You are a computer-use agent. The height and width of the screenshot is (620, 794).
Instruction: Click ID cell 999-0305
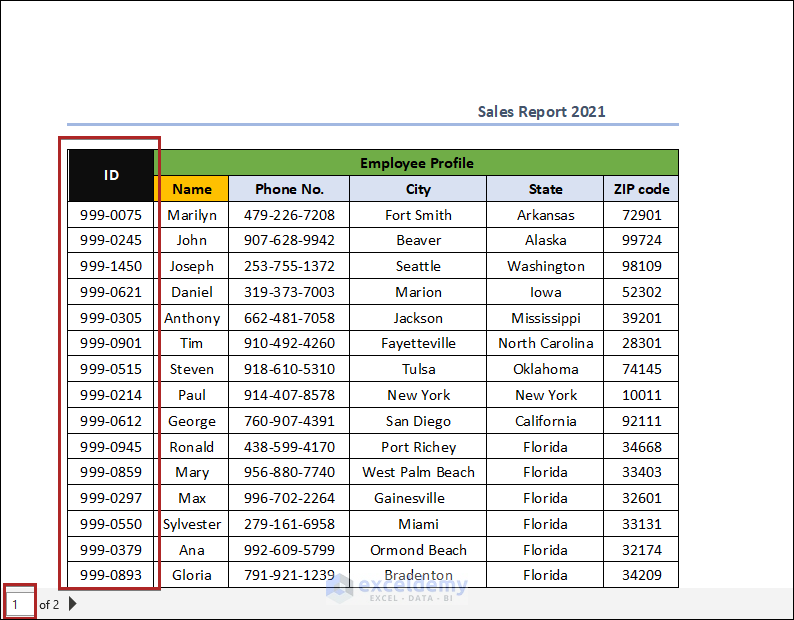pos(111,318)
